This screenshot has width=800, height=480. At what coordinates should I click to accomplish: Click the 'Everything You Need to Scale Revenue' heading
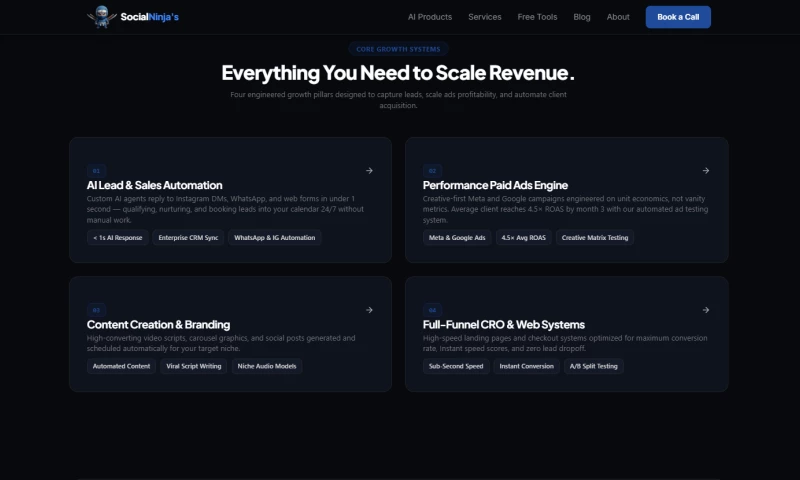(x=398, y=73)
